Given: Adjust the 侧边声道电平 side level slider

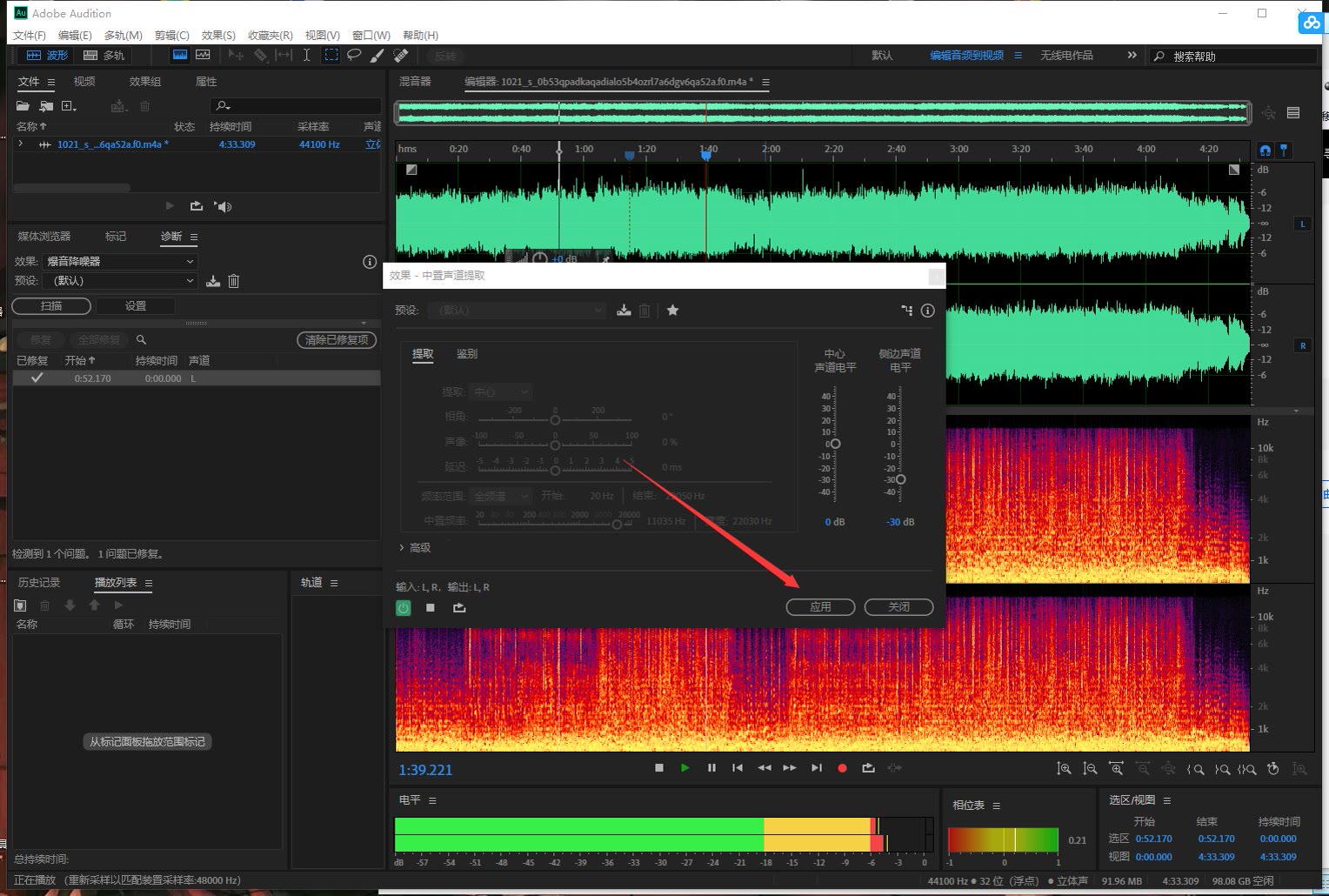Looking at the screenshot, I should tap(900, 479).
